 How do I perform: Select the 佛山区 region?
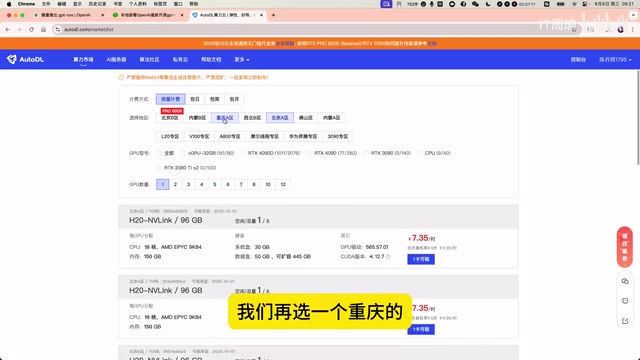[306, 118]
